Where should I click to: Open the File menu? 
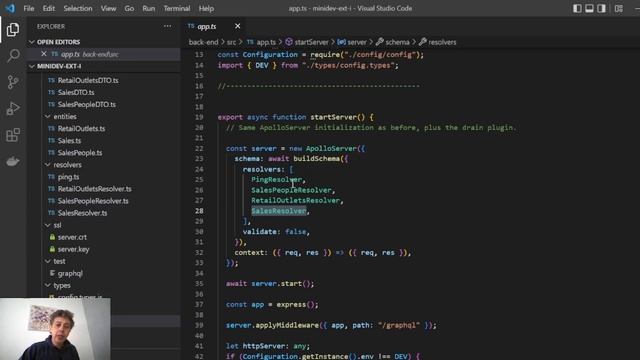pyautogui.click(x=29, y=8)
